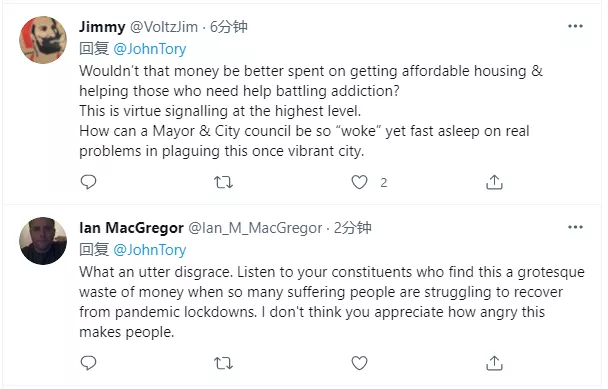Open Jimmy's tweet timestamp 6分钟
The image size is (608, 389).
[x=228, y=27]
